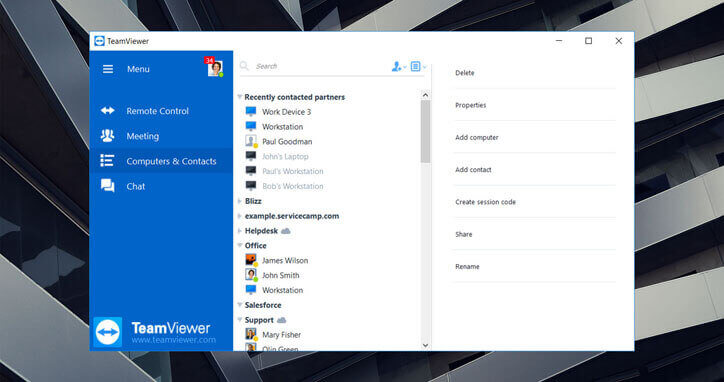Click the search magnifier icon

coord(244,66)
